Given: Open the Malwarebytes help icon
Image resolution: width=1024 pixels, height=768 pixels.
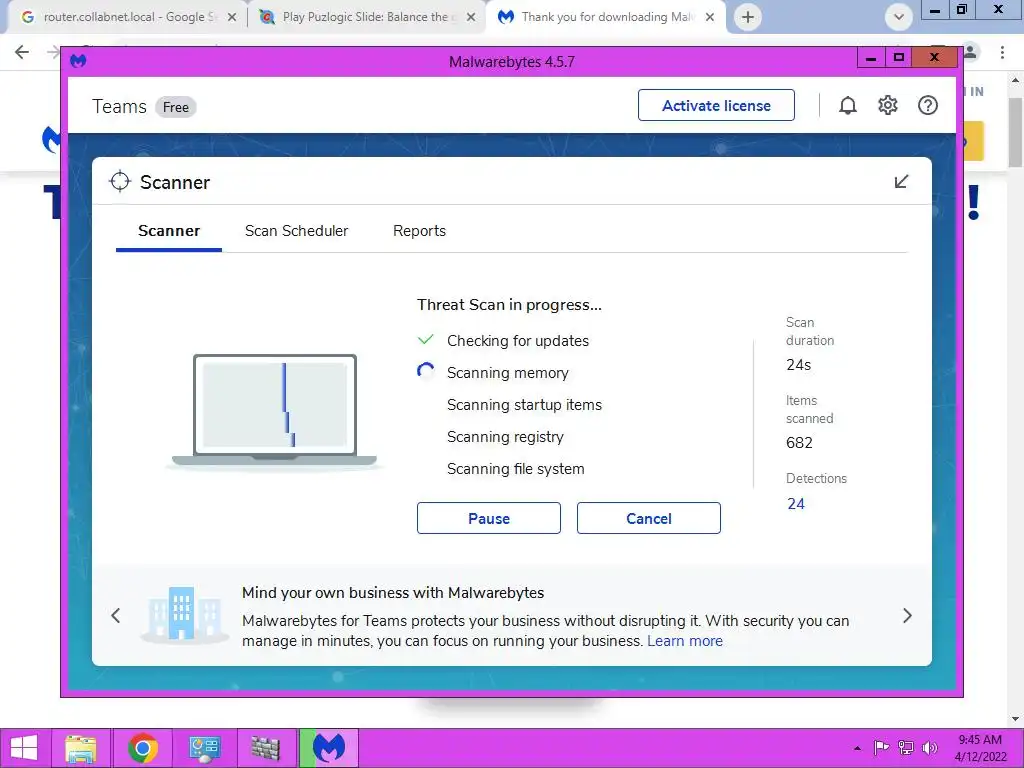Looking at the screenshot, I should (927, 105).
